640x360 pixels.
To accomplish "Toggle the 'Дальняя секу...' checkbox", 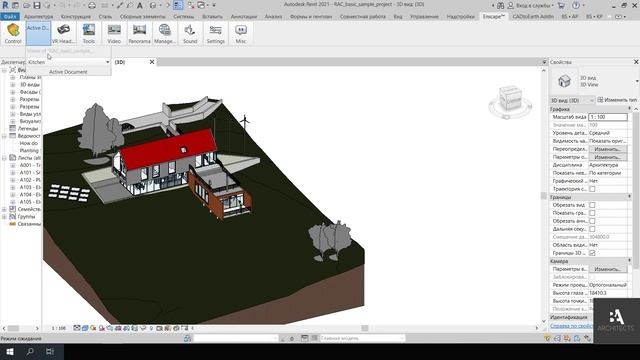I will click(x=592, y=229).
